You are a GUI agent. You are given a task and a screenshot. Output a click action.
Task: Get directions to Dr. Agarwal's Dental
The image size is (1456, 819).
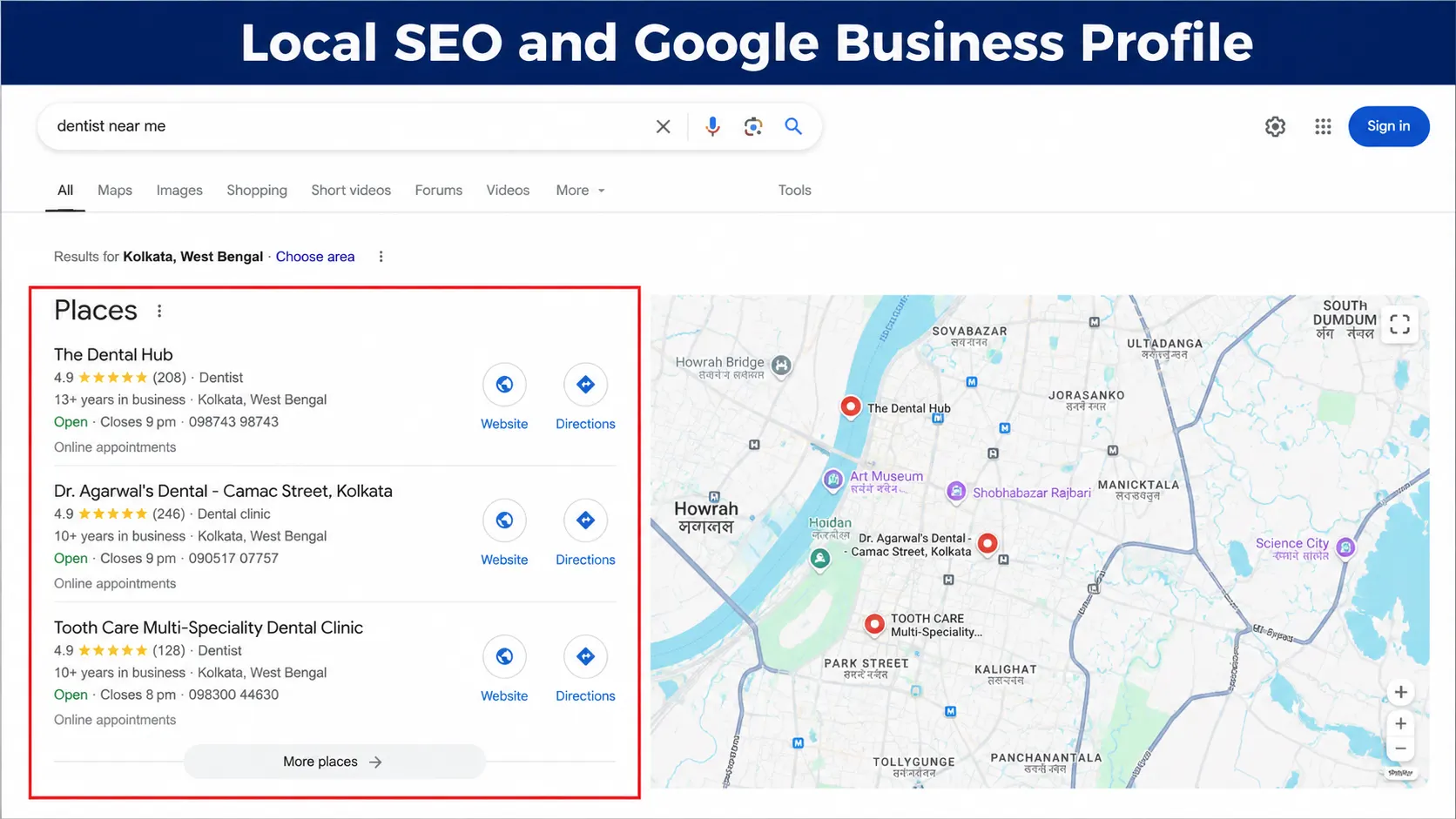585,520
